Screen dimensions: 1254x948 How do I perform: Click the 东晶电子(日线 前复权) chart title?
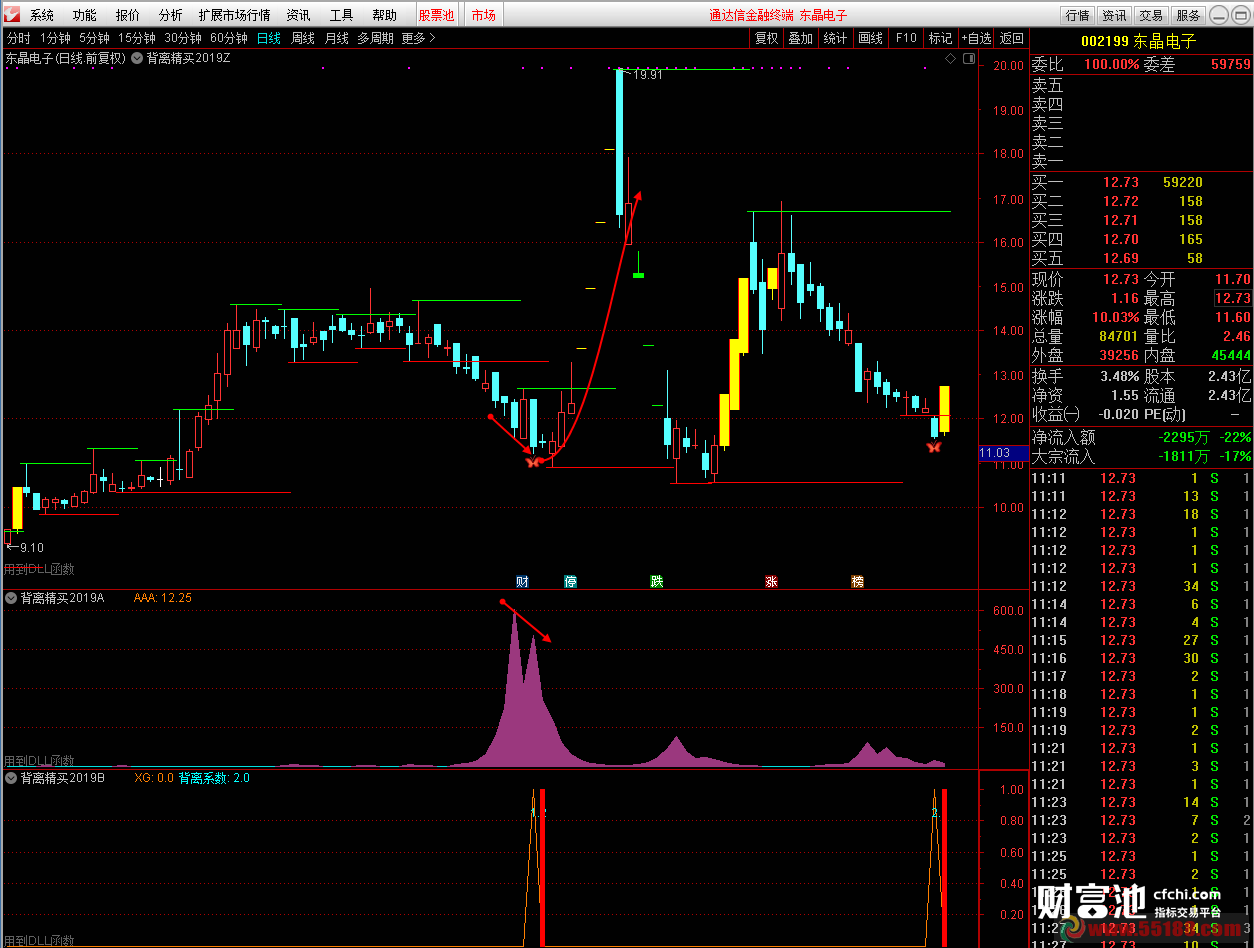coord(66,58)
